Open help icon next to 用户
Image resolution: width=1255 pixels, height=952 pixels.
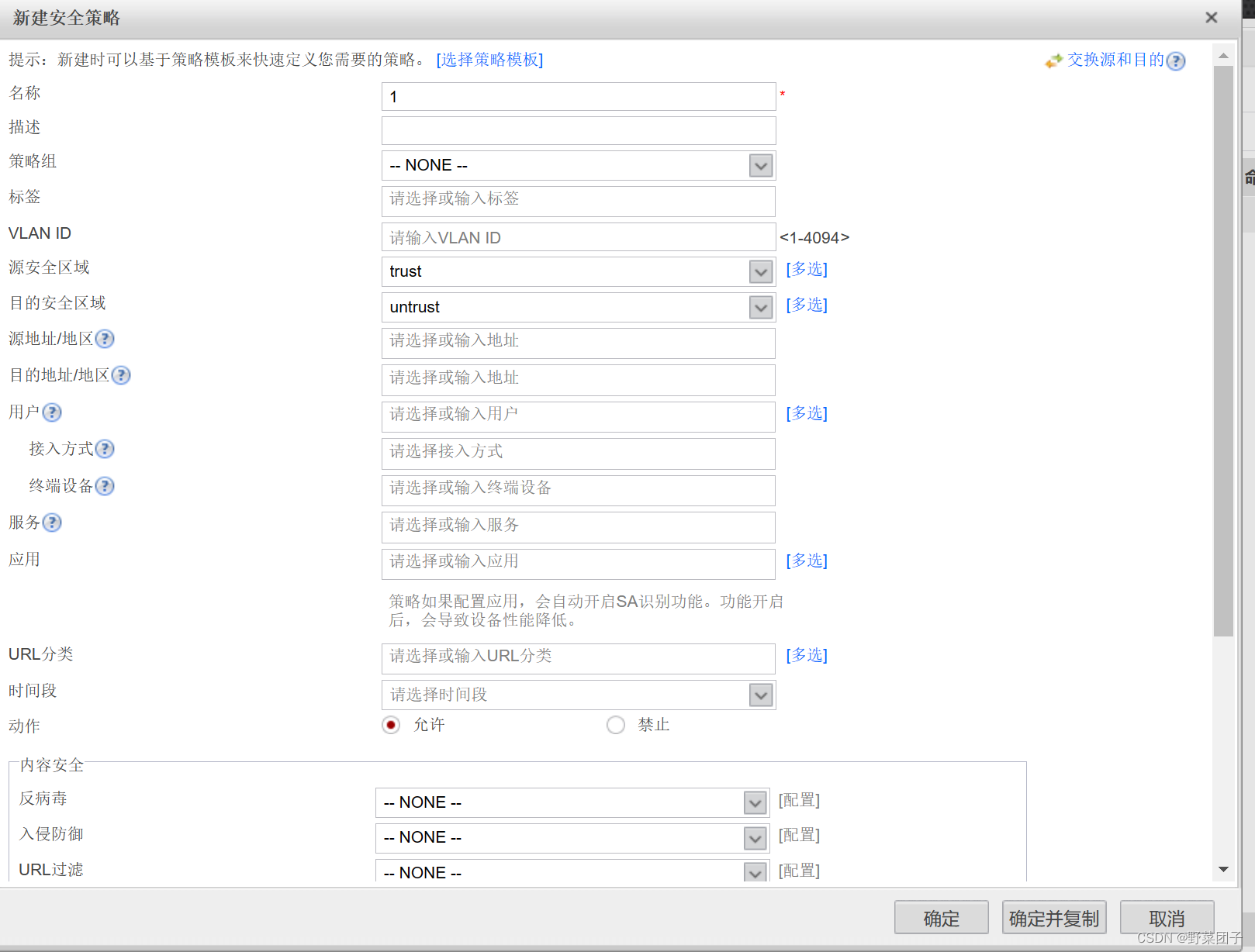click(52, 412)
